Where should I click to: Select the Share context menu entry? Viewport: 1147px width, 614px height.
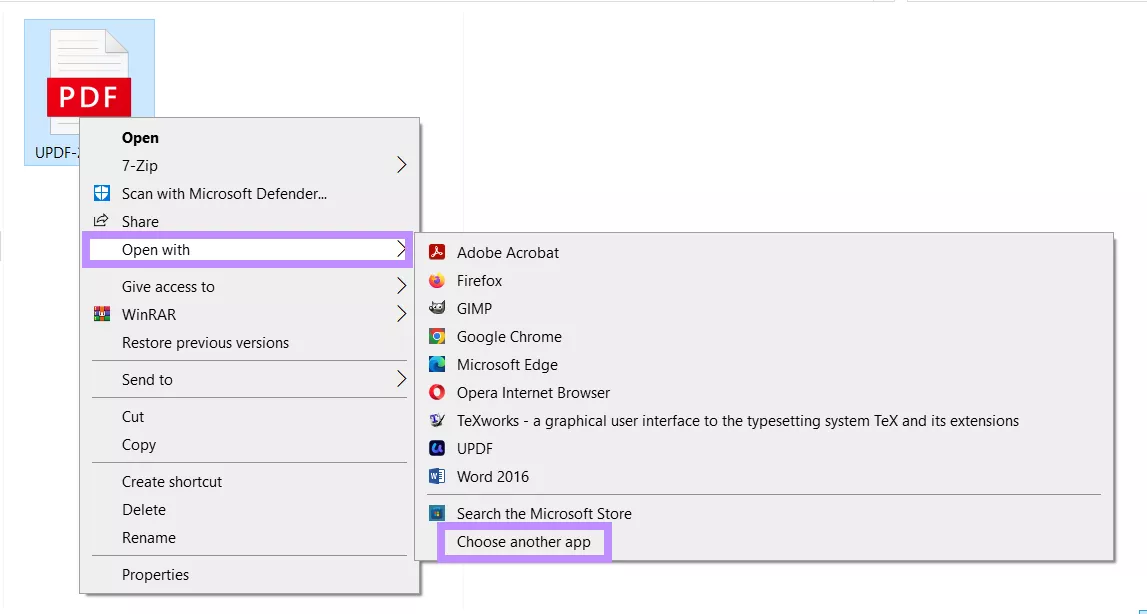139,221
